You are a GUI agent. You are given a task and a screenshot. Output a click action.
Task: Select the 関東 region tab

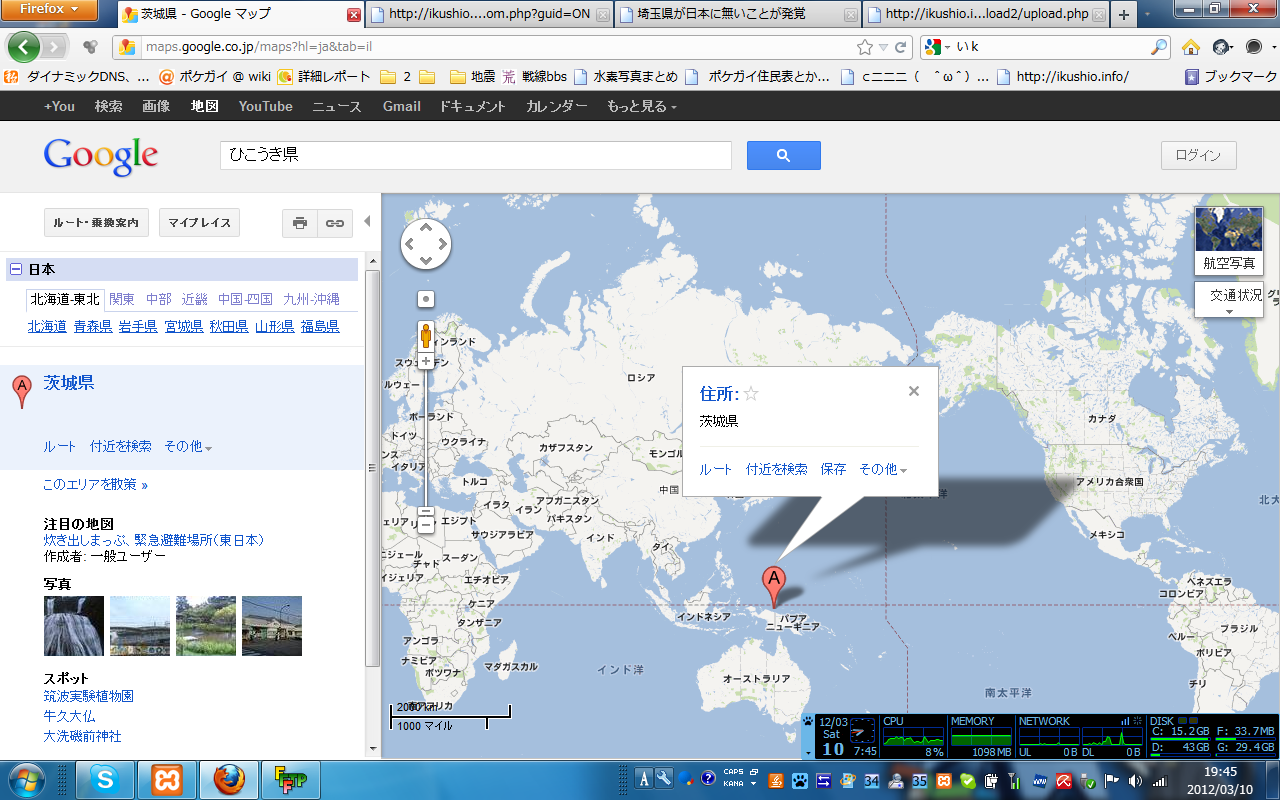pos(122,299)
